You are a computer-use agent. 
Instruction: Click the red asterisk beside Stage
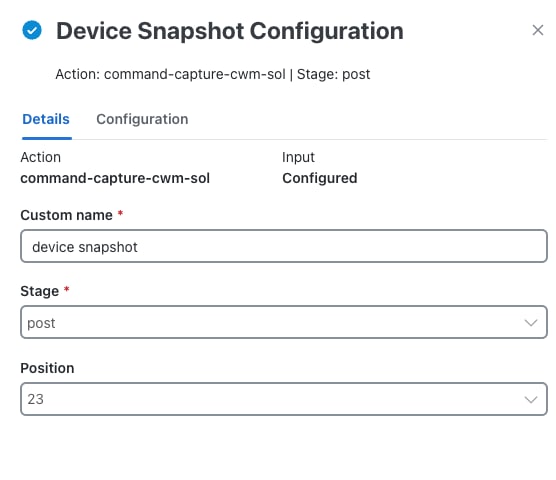[x=66, y=289]
